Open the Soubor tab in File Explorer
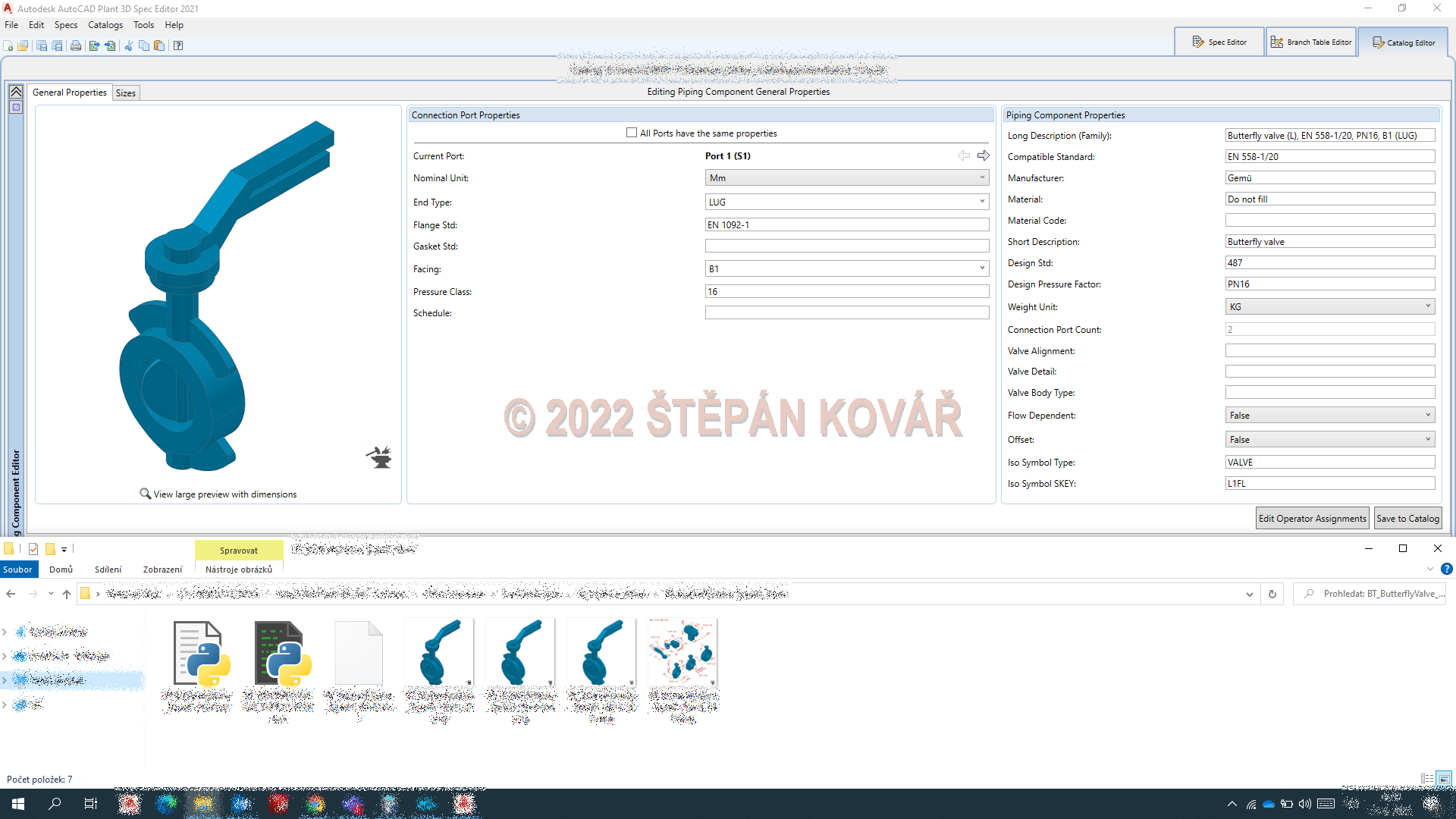The height and width of the screenshot is (819, 1456). (x=18, y=570)
